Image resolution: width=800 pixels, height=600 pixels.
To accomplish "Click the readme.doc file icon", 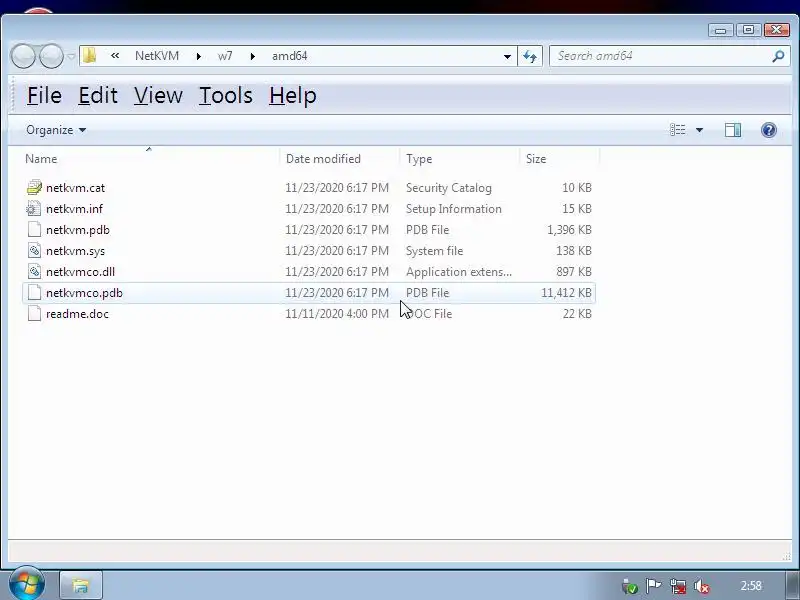I will tap(34, 313).
